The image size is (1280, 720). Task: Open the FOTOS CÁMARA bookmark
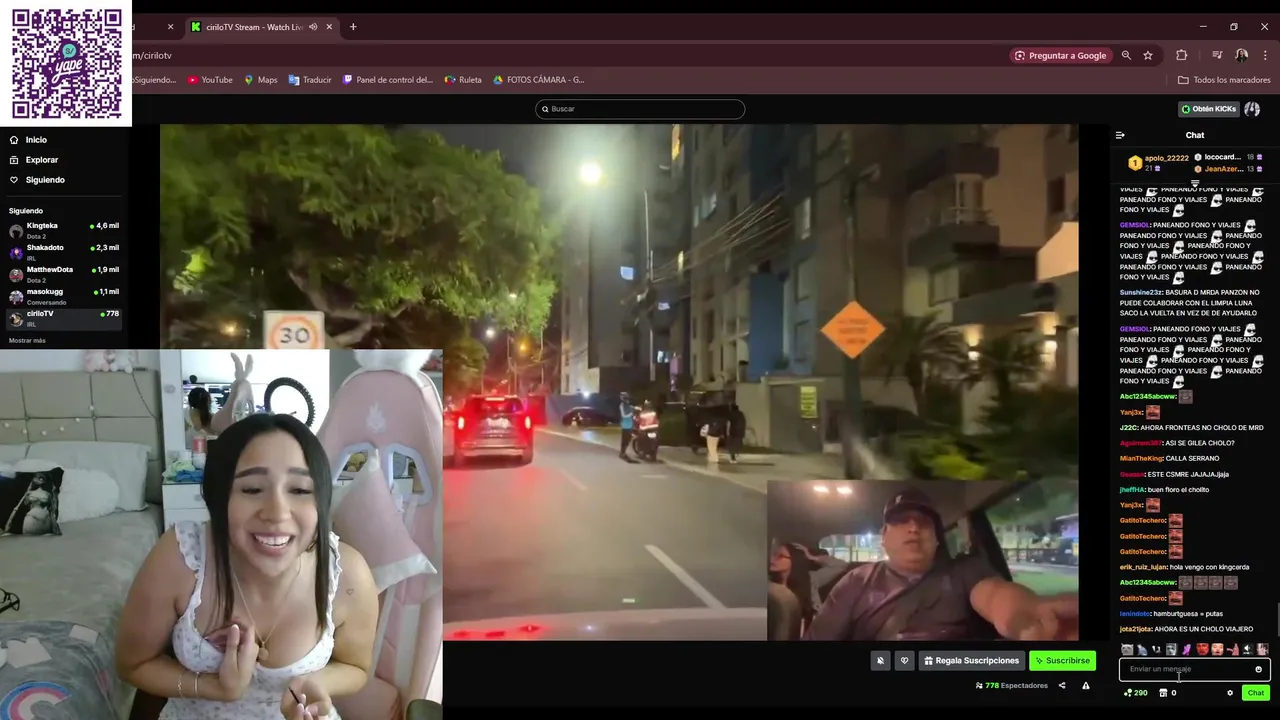pyautogui.click(x=538, y=80)
